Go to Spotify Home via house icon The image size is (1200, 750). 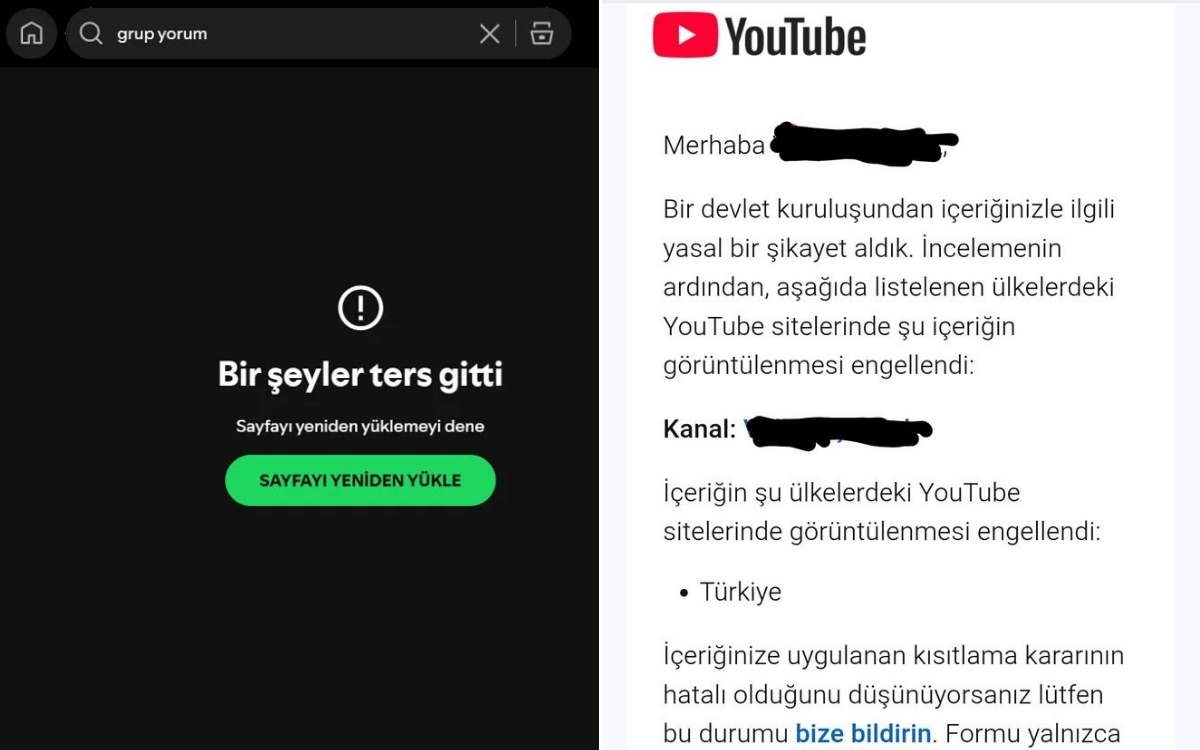click(31, 34)
